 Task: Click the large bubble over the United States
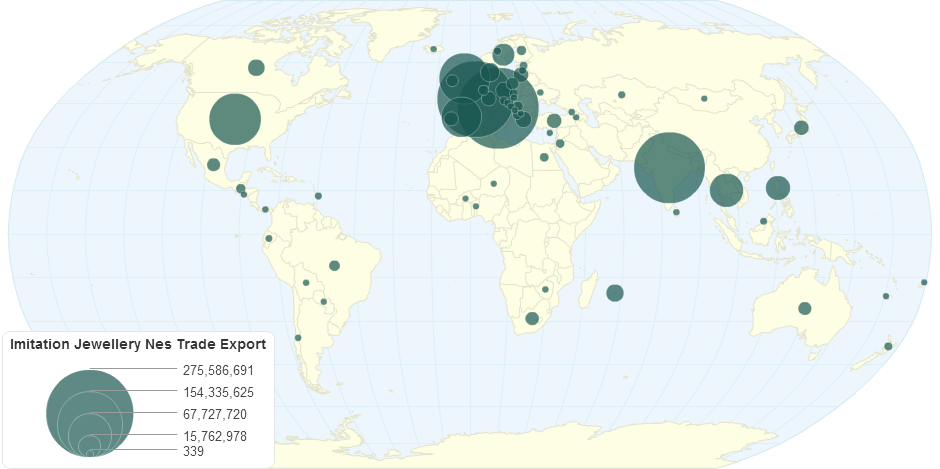pyautogui.click(x=235, y=119)
